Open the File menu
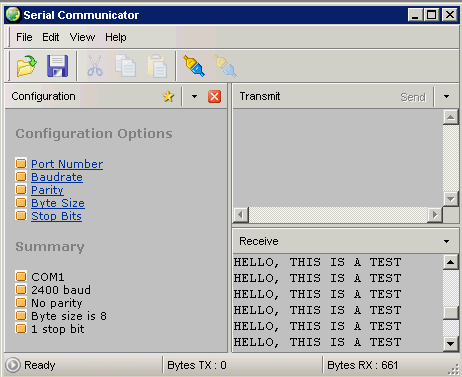Screen dimensions: 462x377 pos(24,37)
